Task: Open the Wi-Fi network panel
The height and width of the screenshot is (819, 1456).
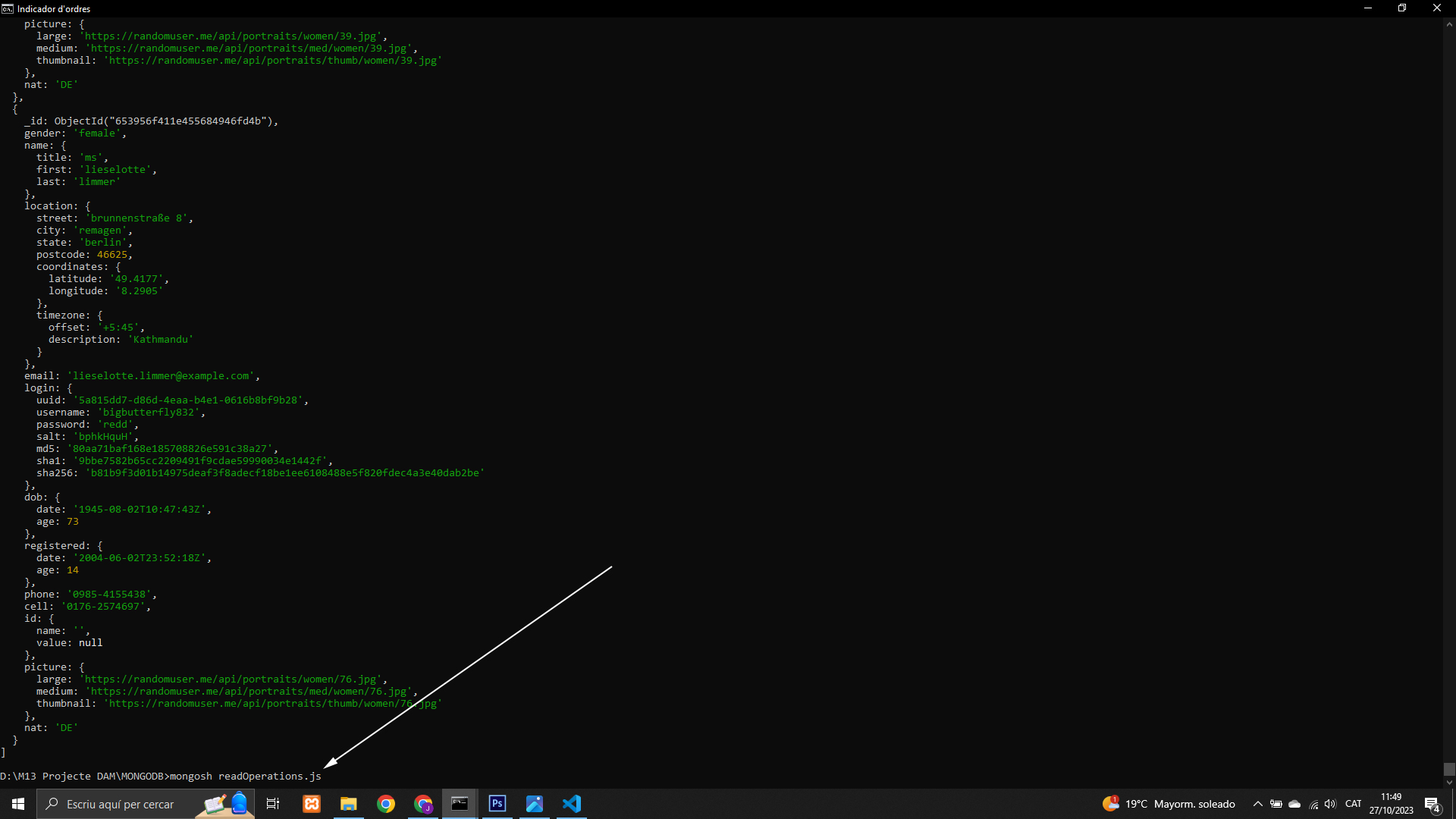Action: coord(1313,805)
